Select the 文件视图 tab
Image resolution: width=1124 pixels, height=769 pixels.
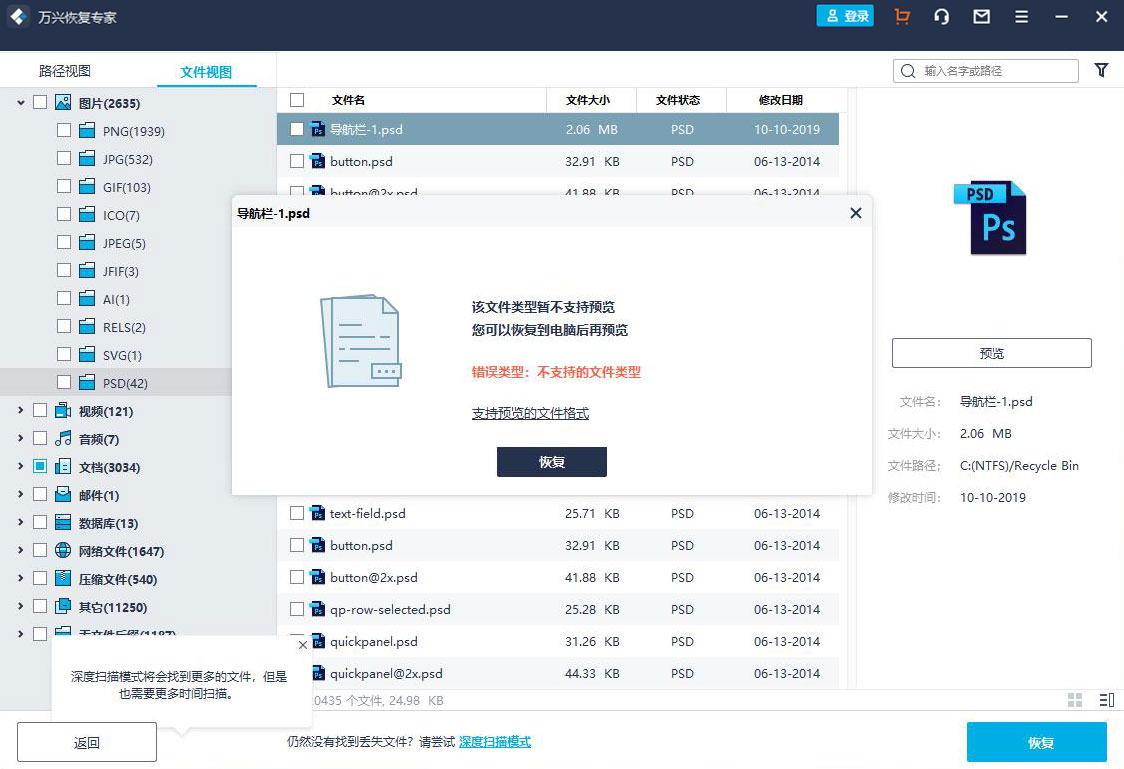click(206, 72)
